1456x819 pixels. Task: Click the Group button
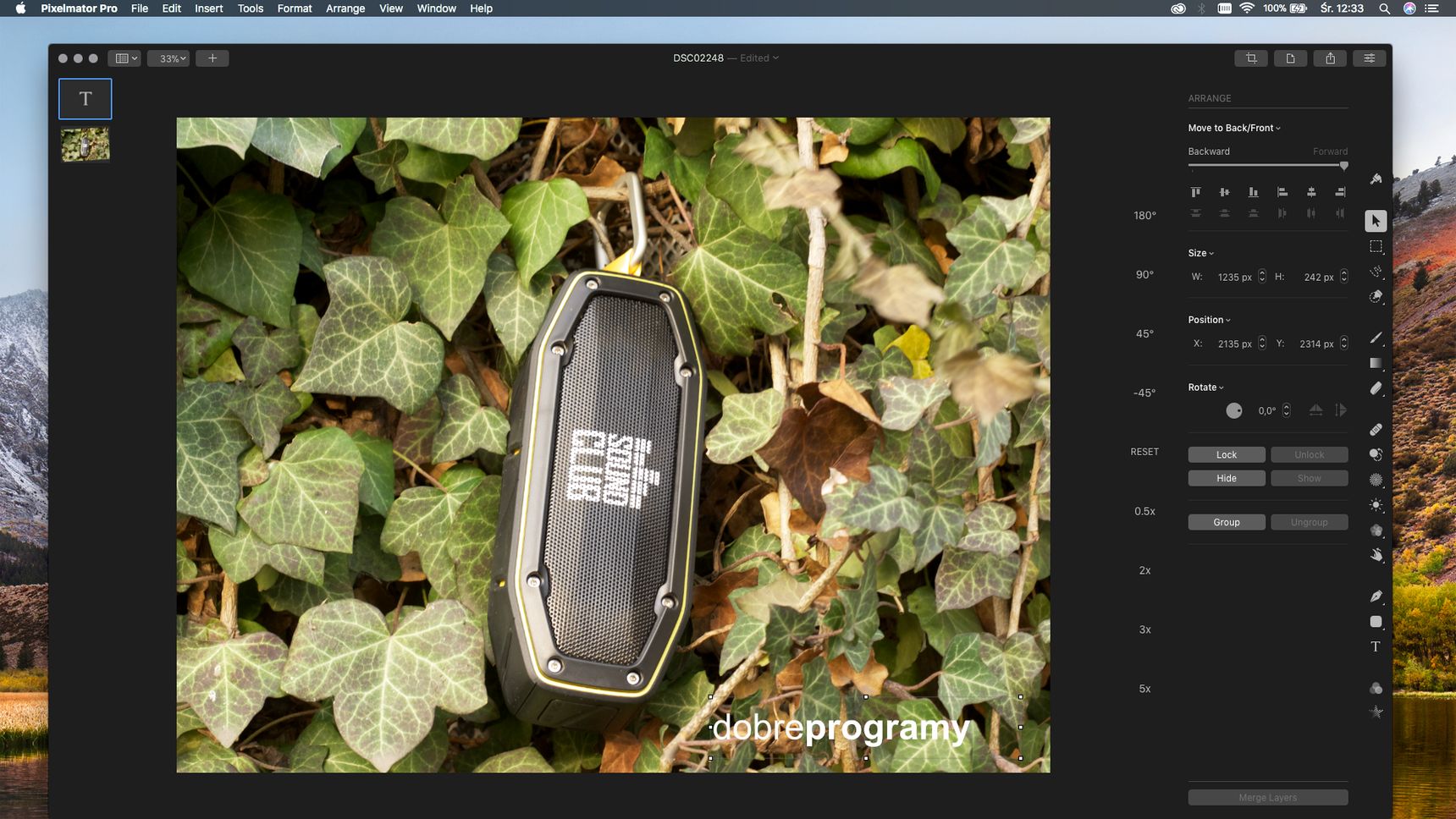(x=1227, y=522)
